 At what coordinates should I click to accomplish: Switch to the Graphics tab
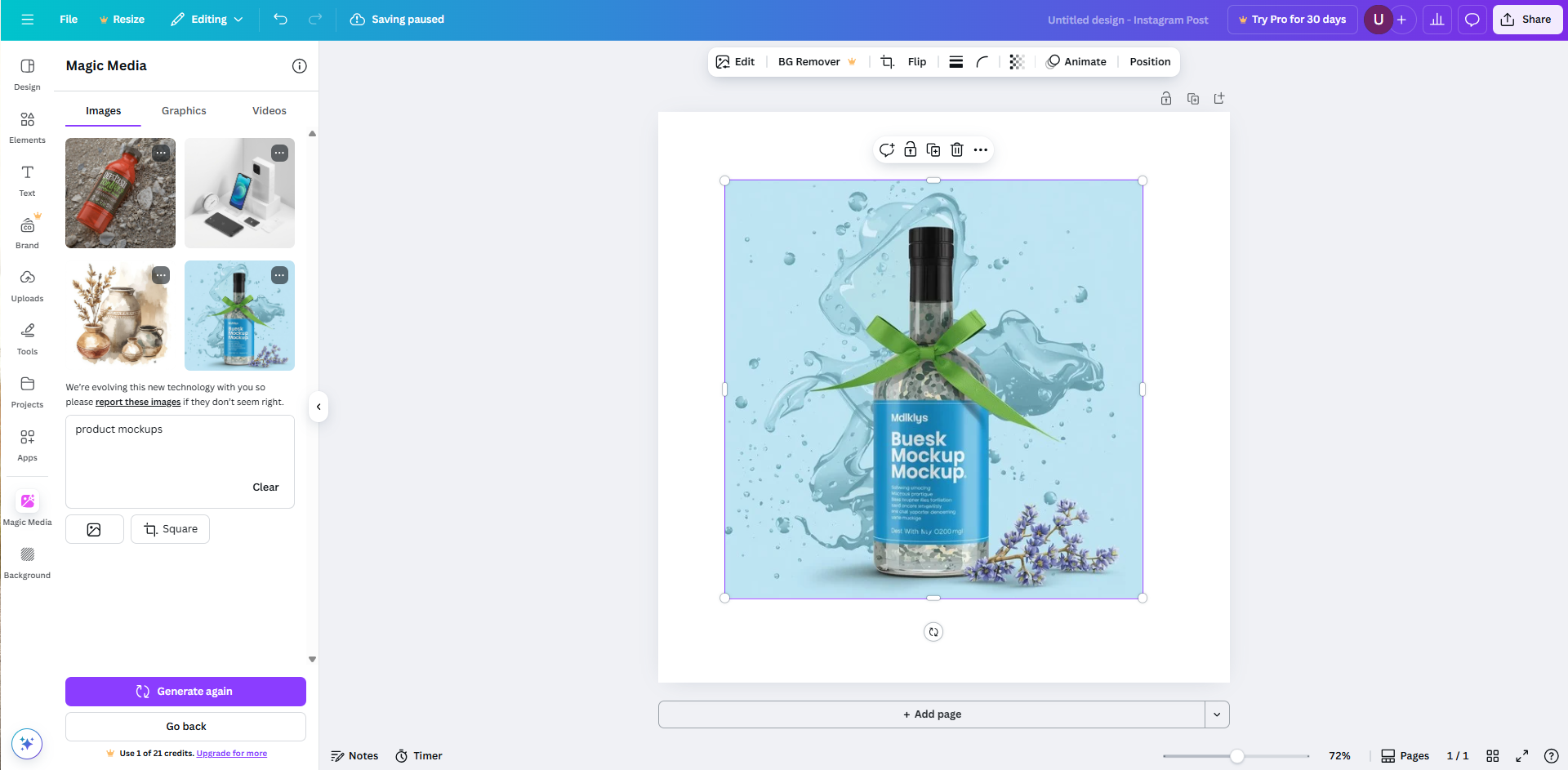183,110
